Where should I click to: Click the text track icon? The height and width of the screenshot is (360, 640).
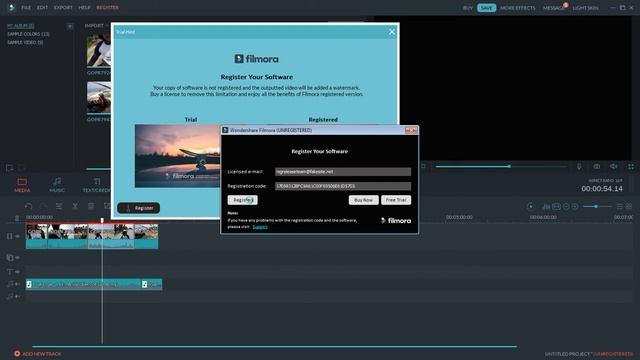[x=9, y=271]
